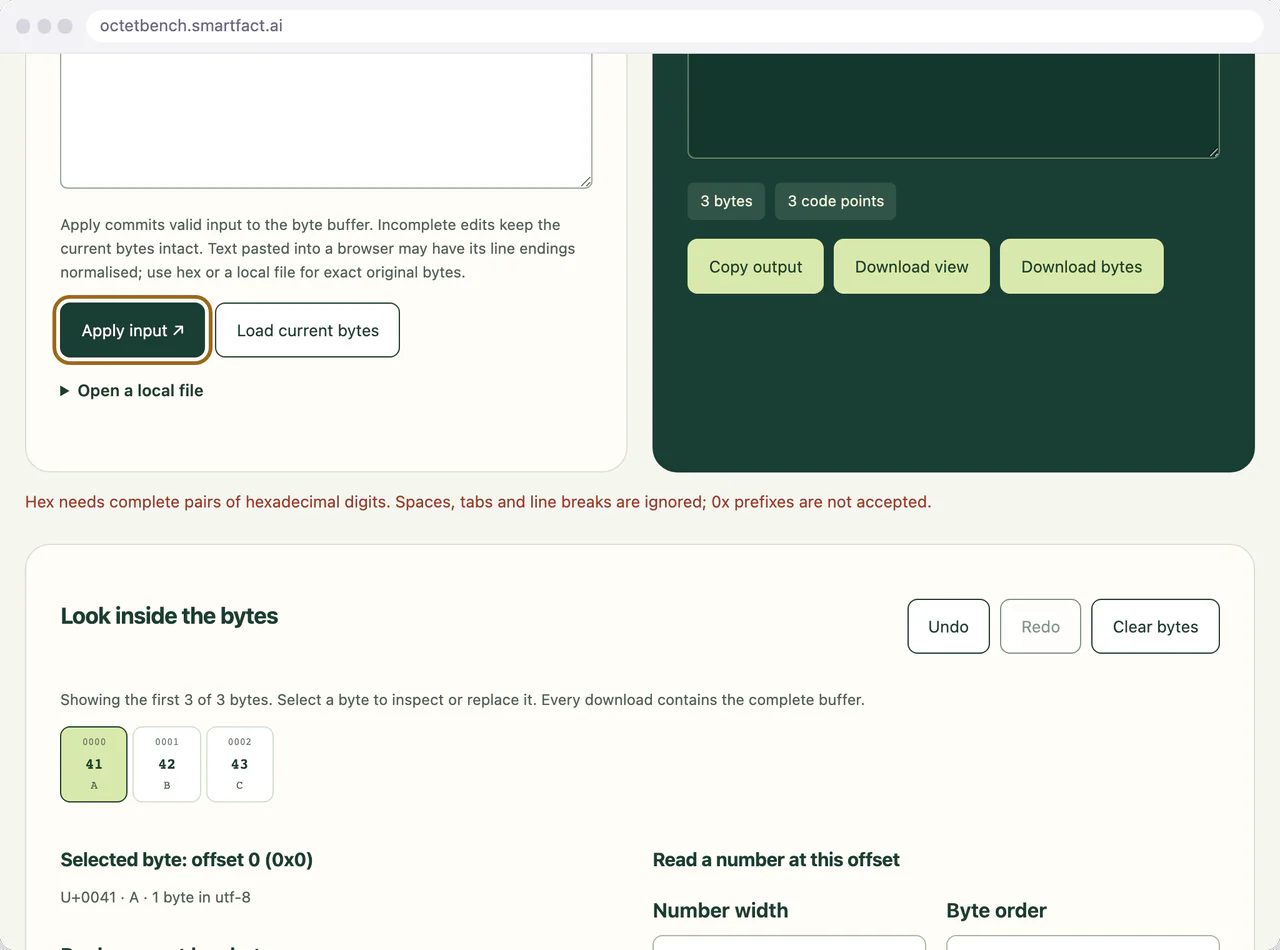Click the browser address bar octetbench.smartfact.ai
Screen dimensions: 1280x950
coord(675,26)
